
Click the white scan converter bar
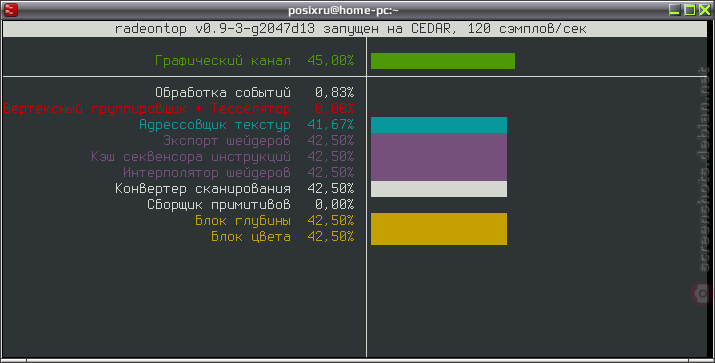point(439,189)
